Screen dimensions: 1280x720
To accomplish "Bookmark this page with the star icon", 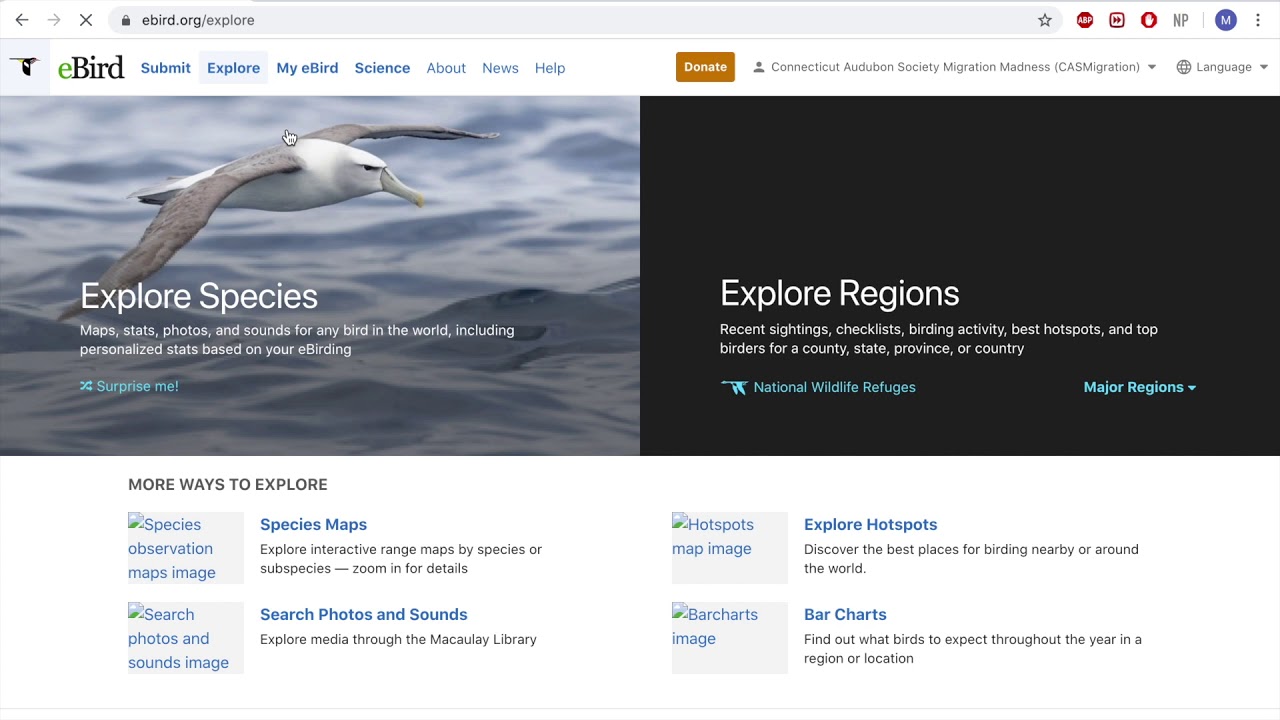I will [1045, 20].
